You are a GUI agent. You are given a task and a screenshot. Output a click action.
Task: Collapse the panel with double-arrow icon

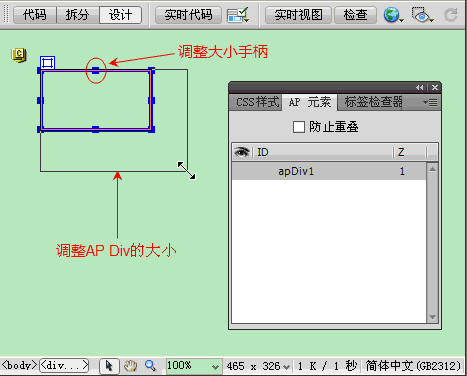[420, 87]
